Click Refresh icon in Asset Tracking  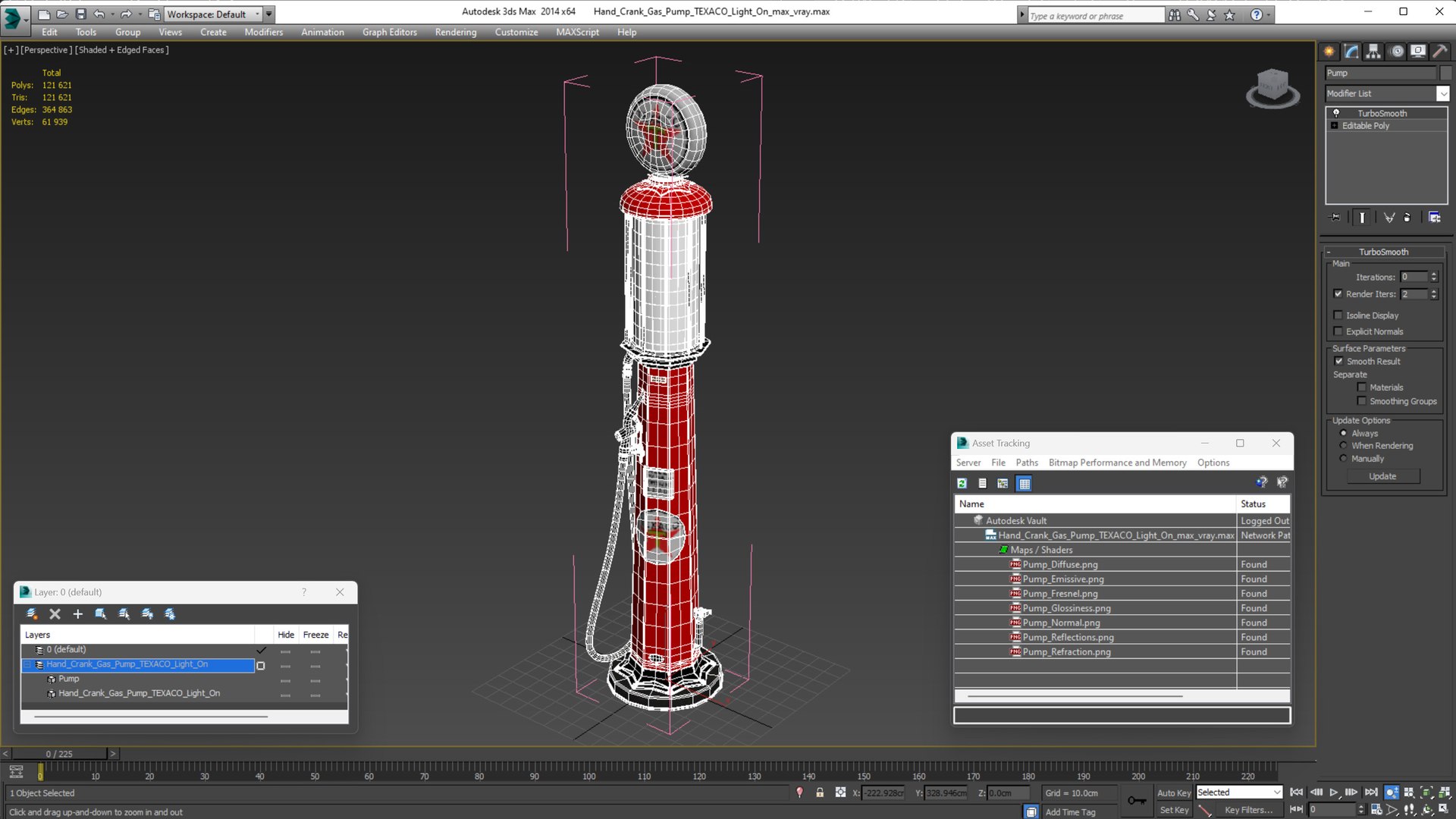[x=962, y=483]
